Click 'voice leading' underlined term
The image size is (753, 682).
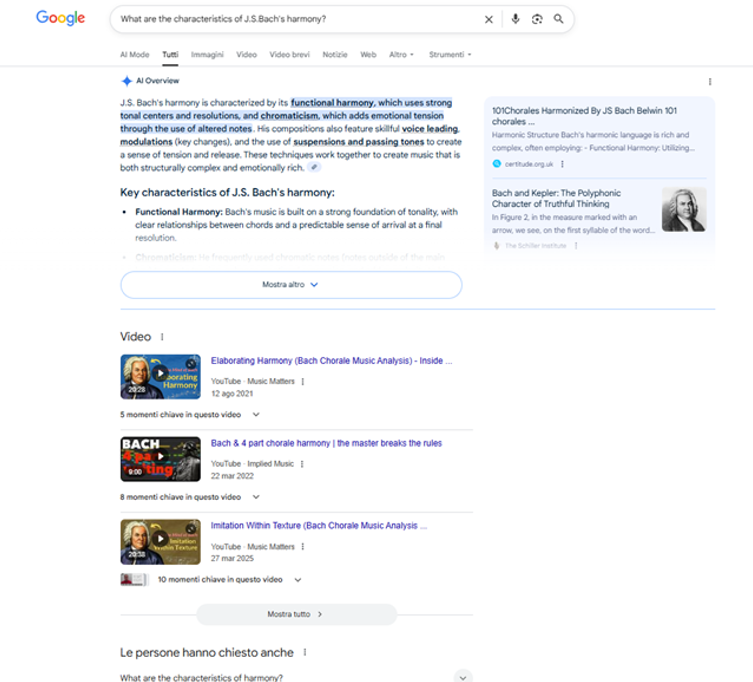429,129
